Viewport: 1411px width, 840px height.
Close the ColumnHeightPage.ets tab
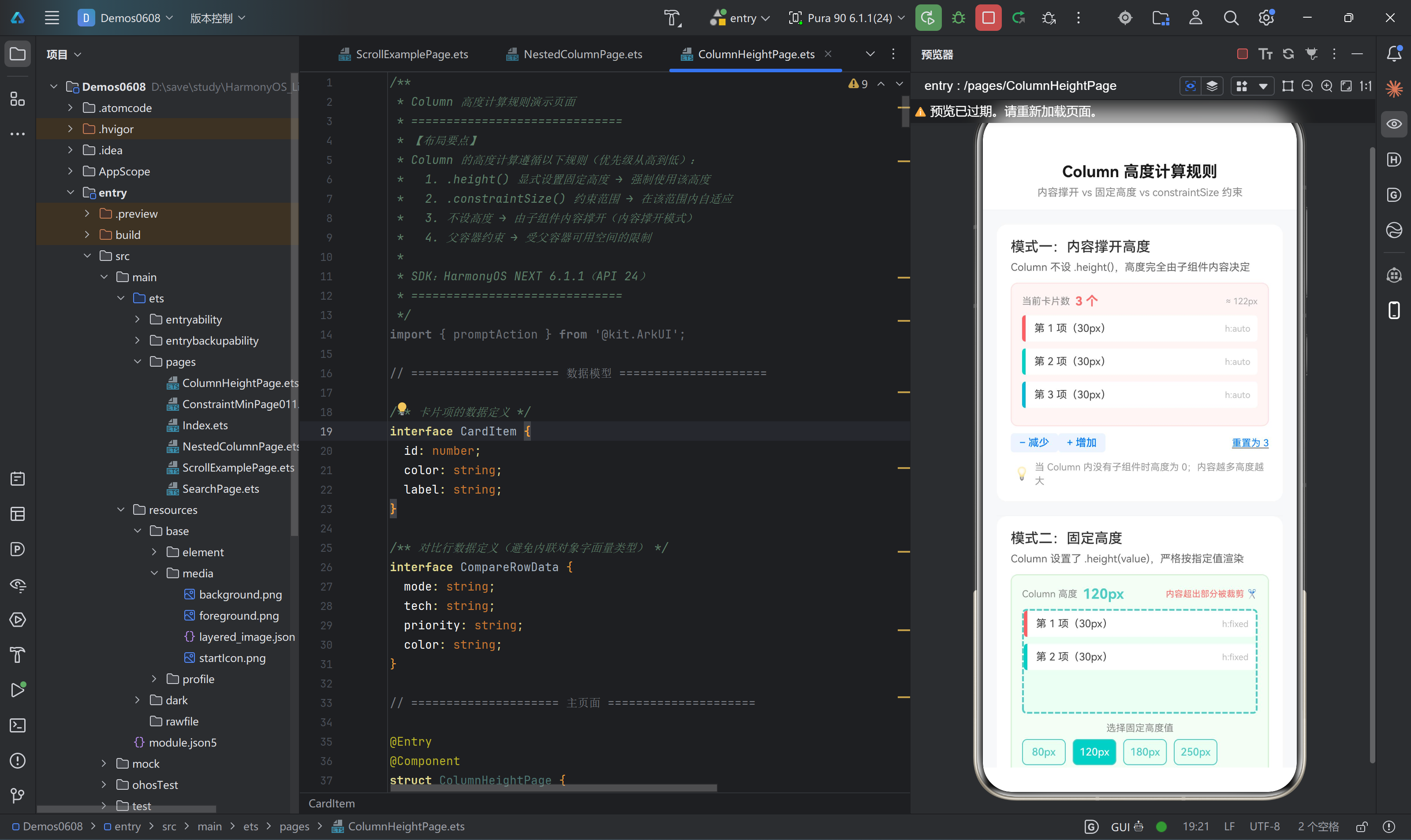[828, 54]
